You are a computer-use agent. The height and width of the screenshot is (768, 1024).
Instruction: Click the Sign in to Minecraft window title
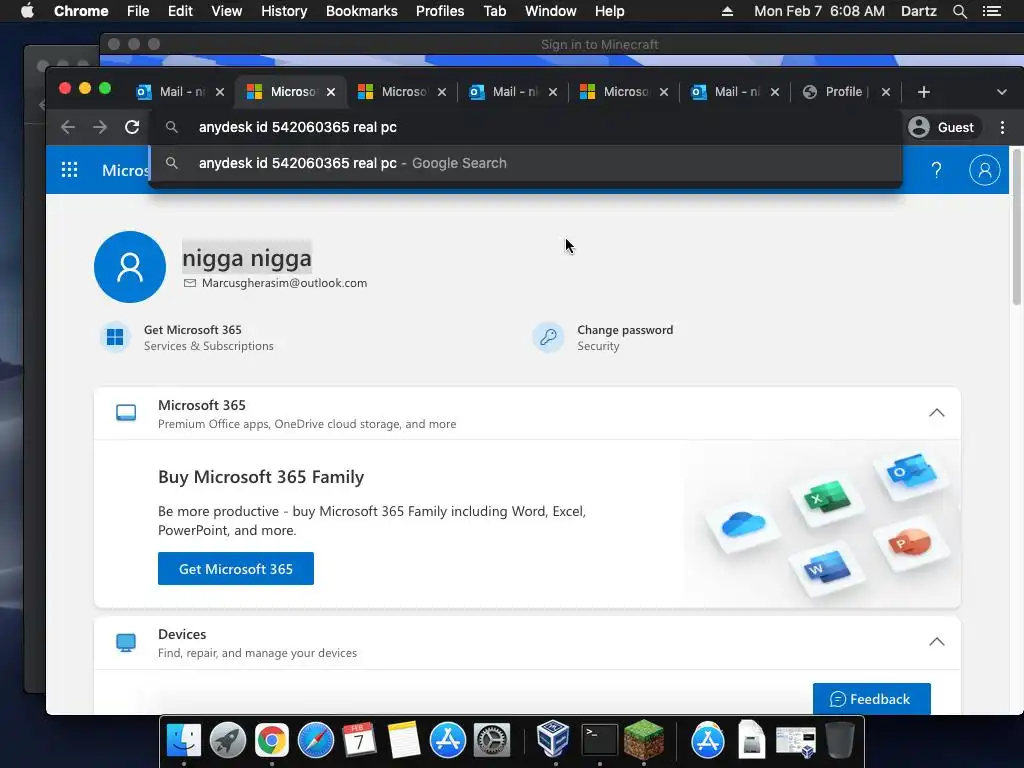pos(600,44)
